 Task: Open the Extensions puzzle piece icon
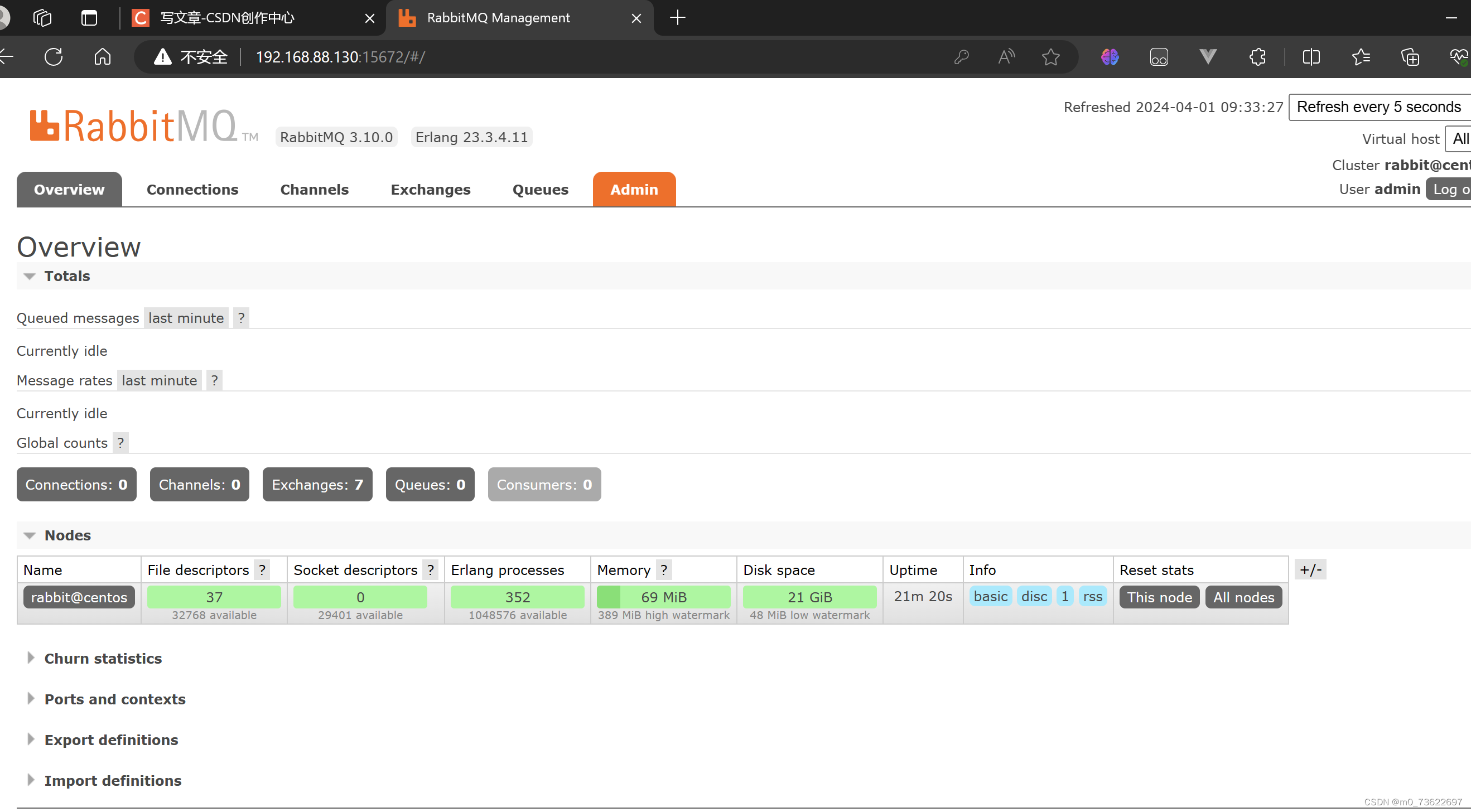point(1257,56)
